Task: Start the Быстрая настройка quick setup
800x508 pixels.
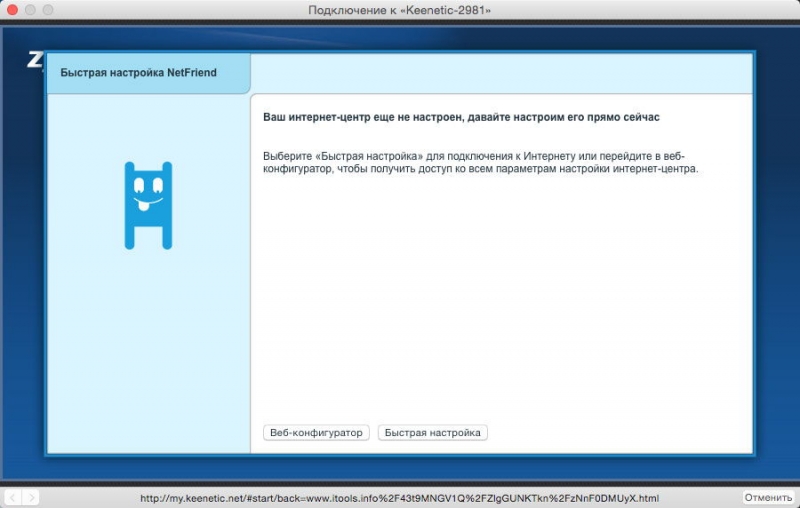Action: click(433, 433)
